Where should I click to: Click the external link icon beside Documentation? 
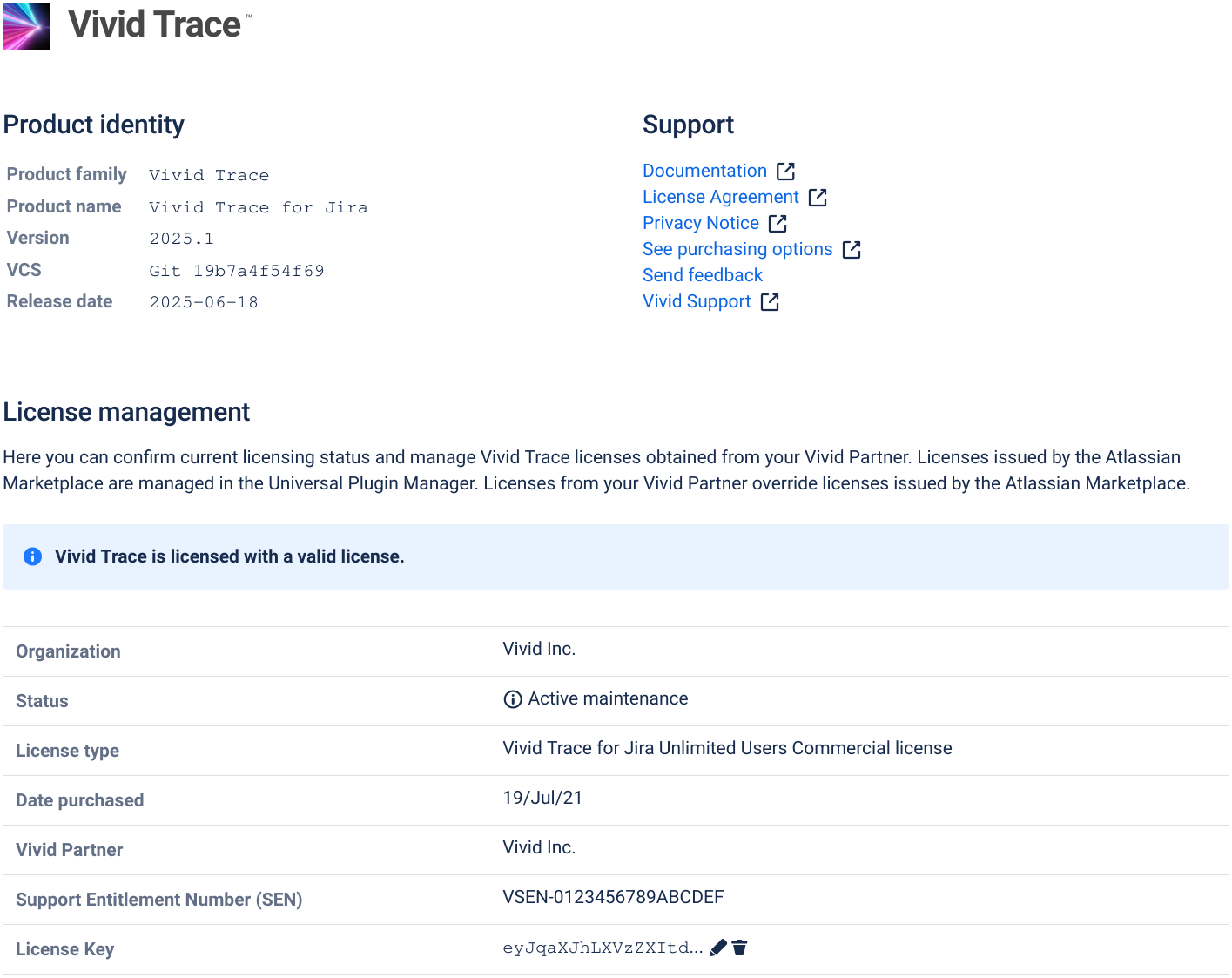coord(786,171)
